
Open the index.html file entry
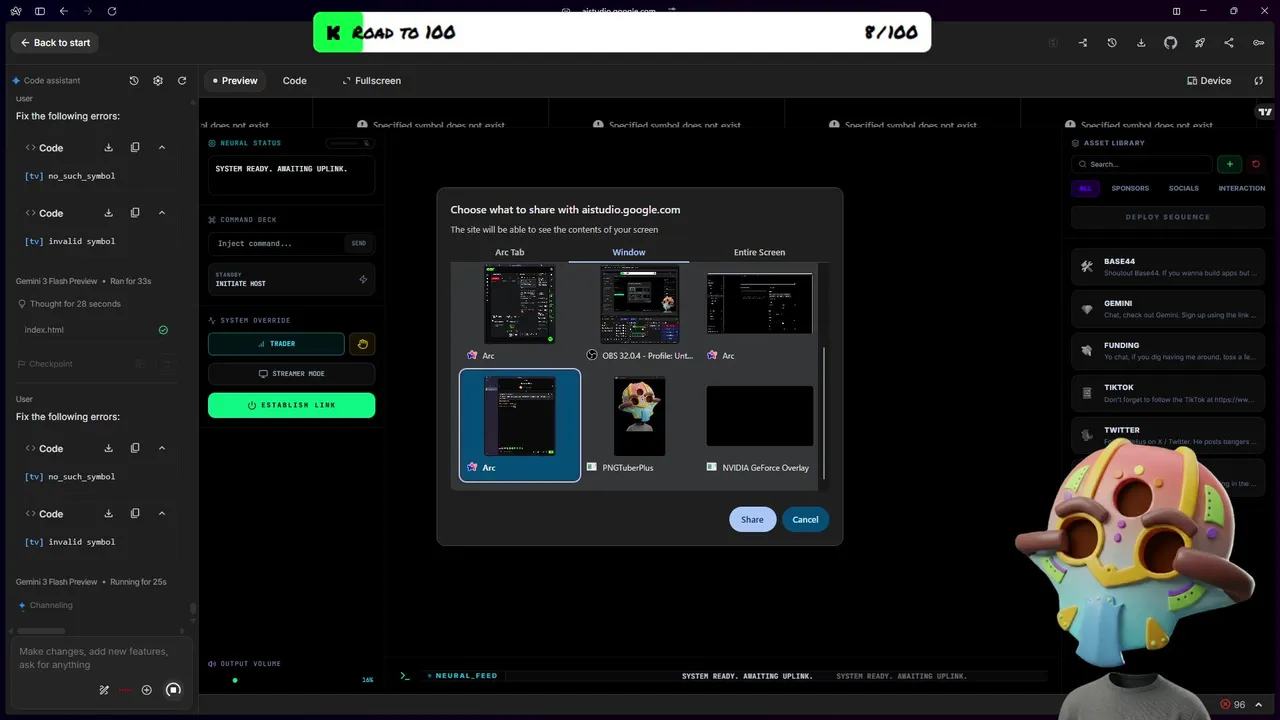pos(96,330)
